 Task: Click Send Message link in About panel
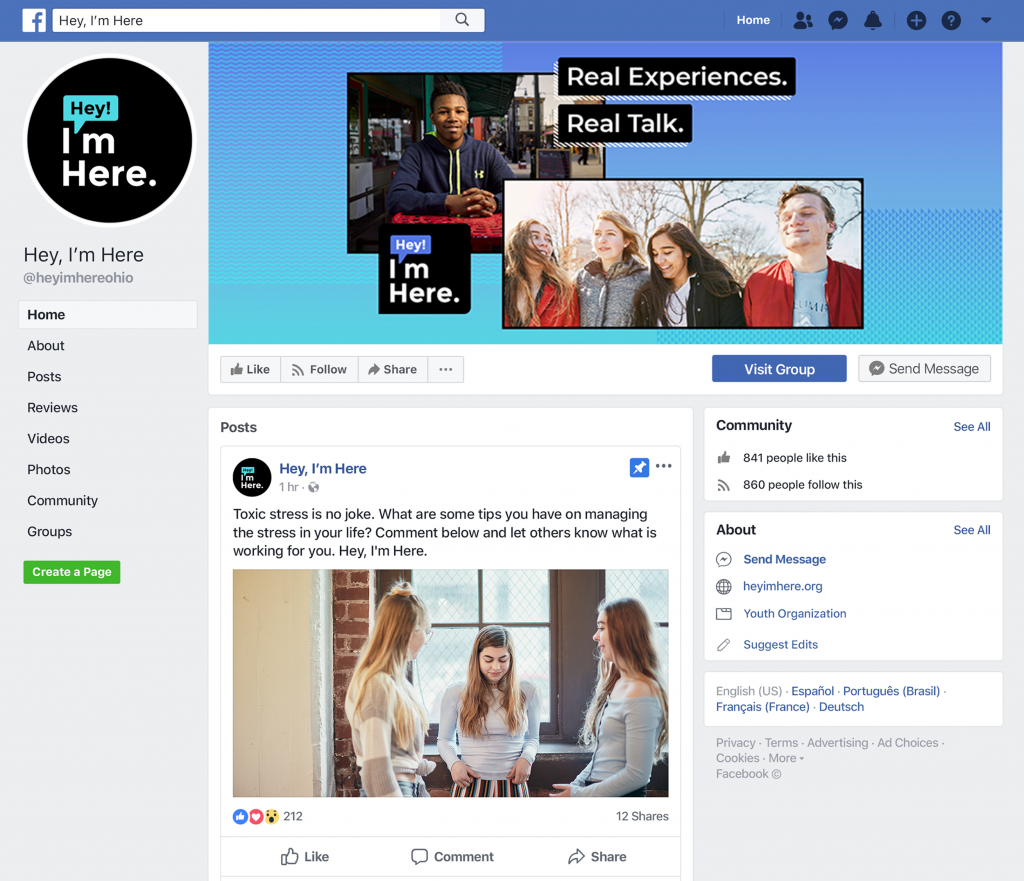click(784, 560)
